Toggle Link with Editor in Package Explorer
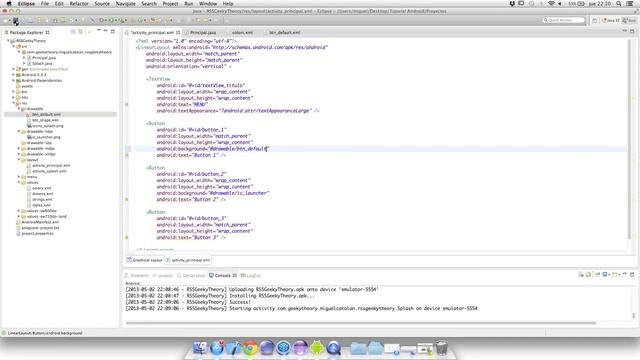 tap(81, 32)
